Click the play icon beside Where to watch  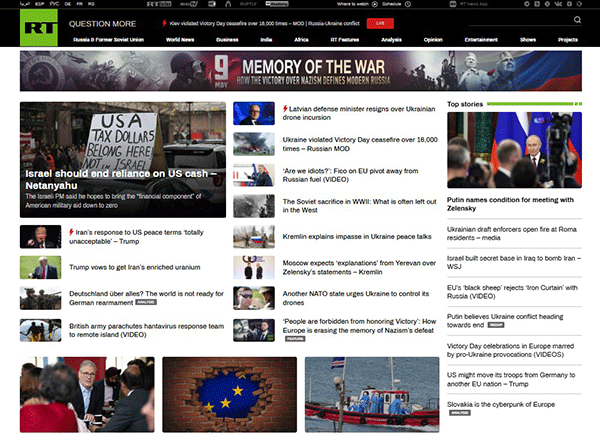[375, 4]
